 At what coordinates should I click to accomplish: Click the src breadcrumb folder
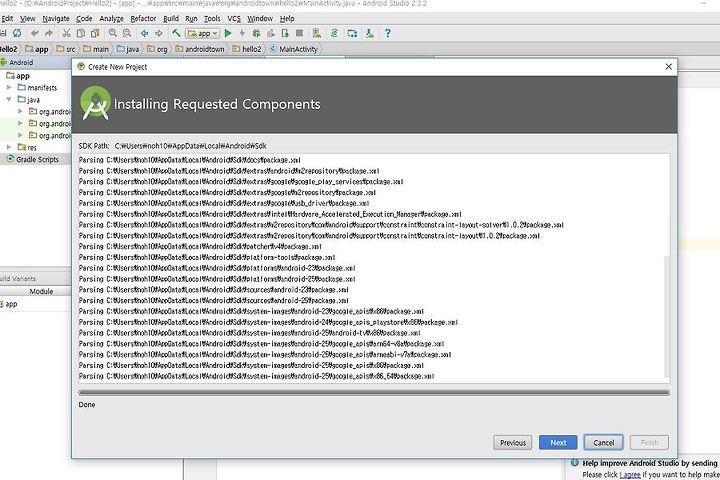tap(66, 49)
